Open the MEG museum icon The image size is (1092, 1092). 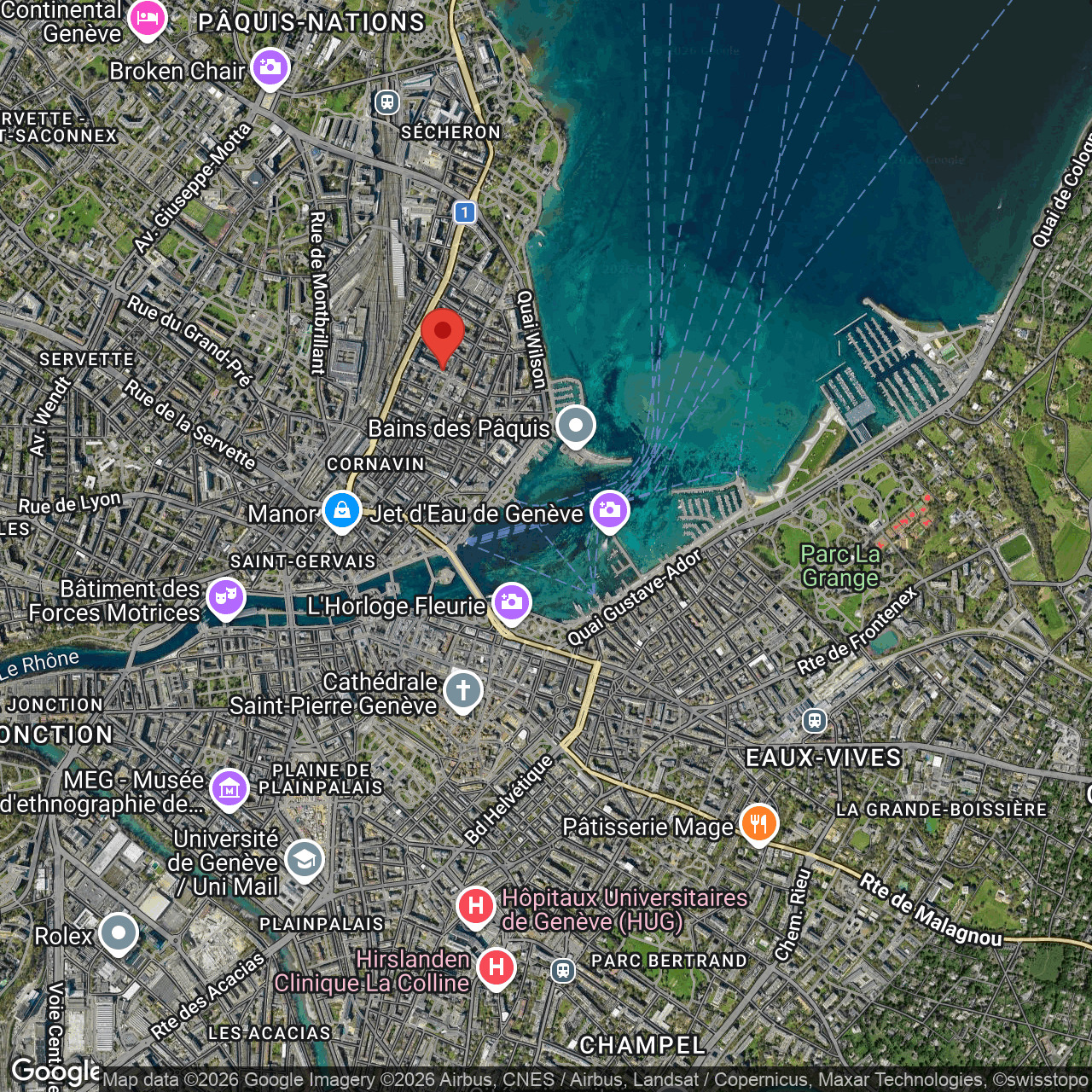click(229, 788)
